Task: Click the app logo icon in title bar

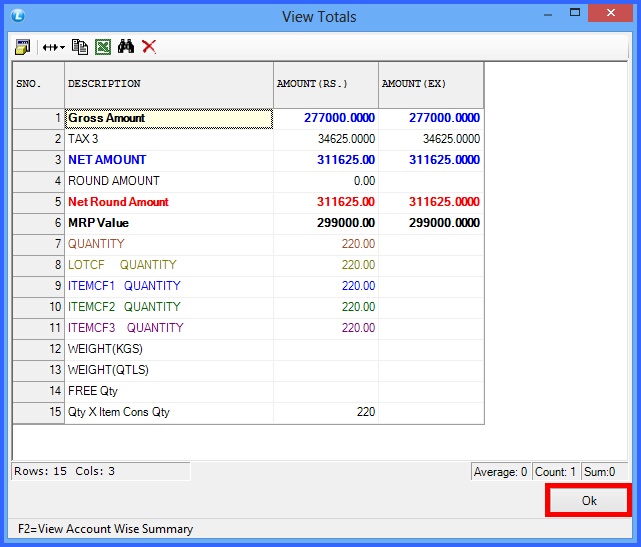Action: coord(18,16)
